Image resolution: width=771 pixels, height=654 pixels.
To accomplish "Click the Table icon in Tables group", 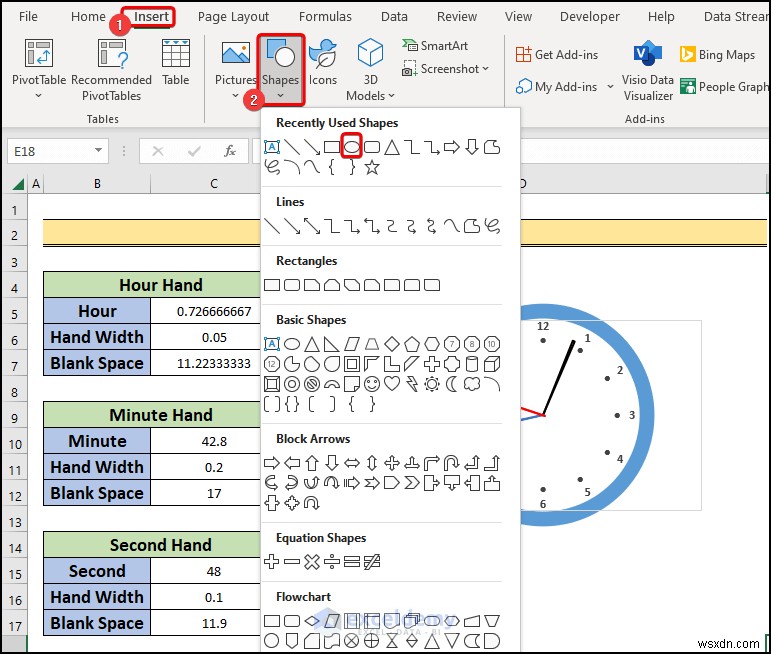I will tap(176, 53).
